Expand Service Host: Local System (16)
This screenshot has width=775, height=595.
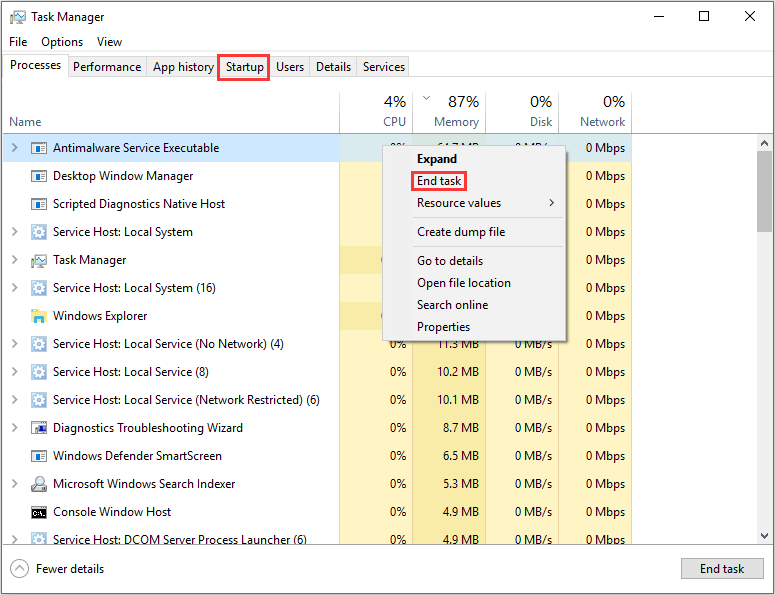[15, 287]
